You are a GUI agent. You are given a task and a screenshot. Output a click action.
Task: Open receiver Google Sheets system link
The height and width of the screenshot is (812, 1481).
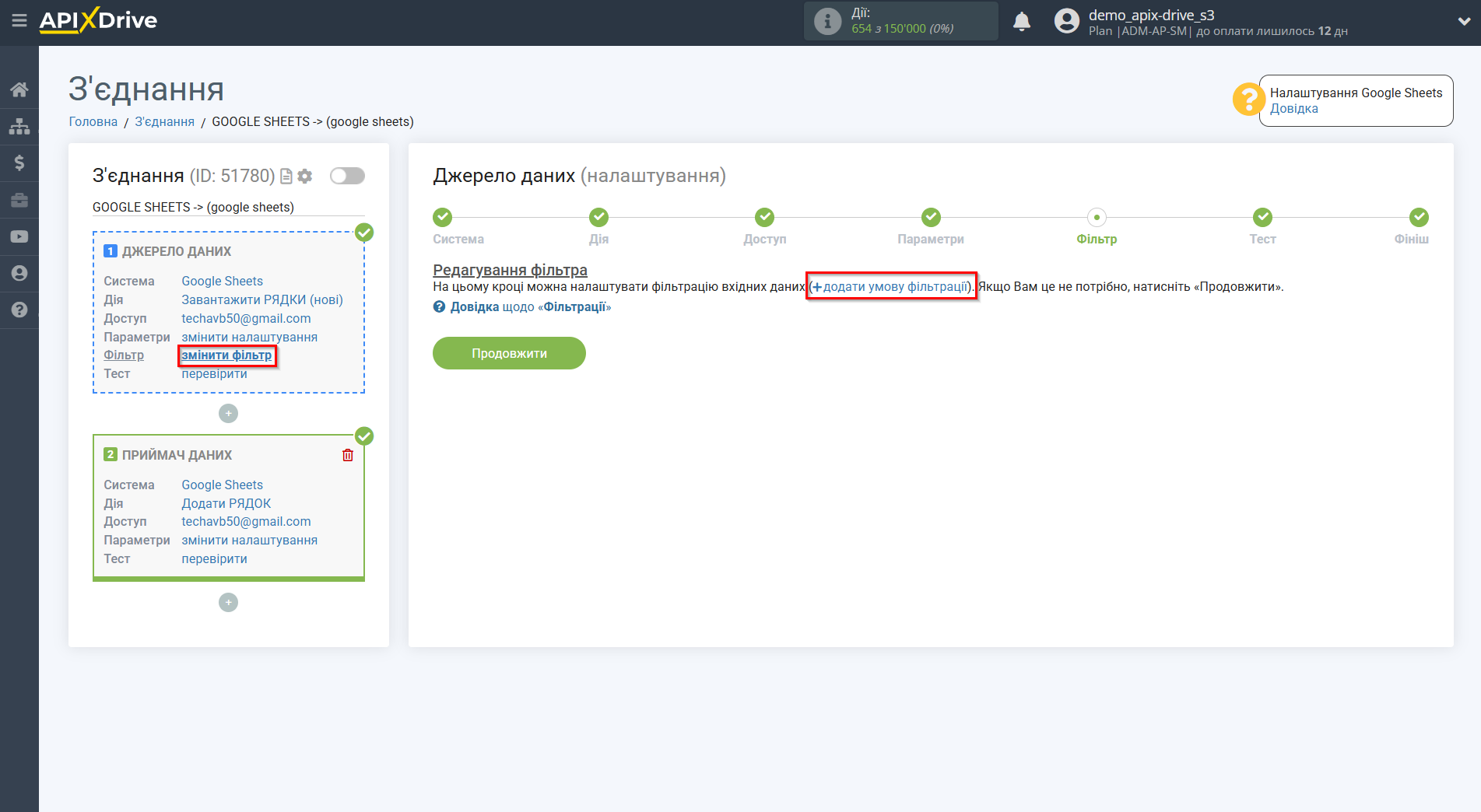[223, 485]
